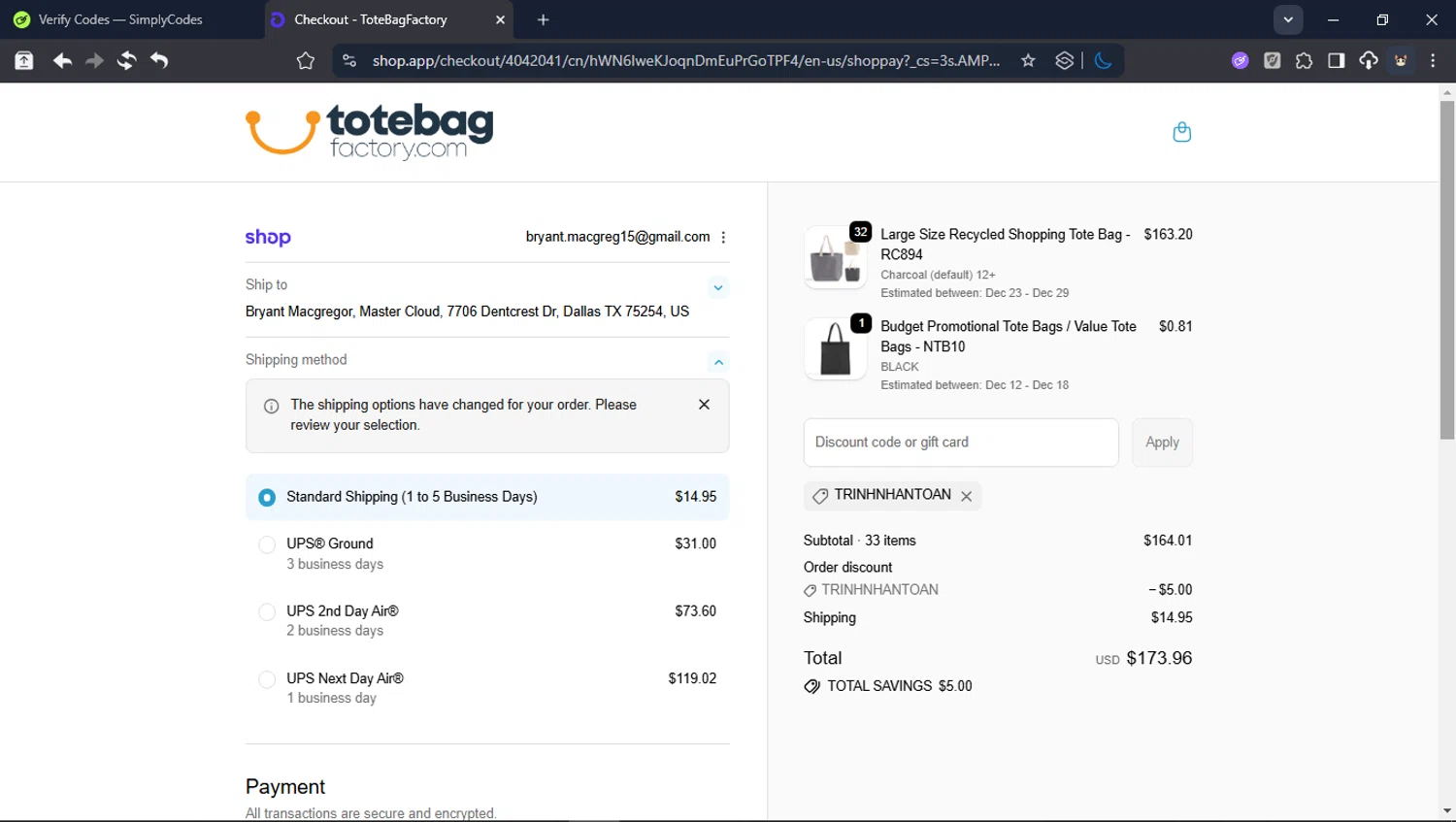Choose UPS Next Day Air shipping

coord(267,679)
